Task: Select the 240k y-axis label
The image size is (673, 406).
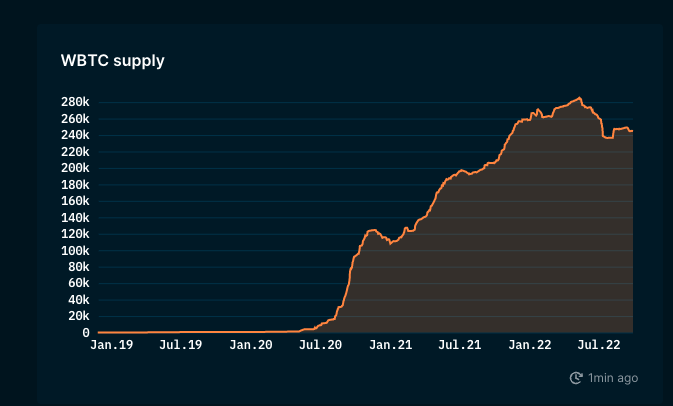Action: pos(75,136)
